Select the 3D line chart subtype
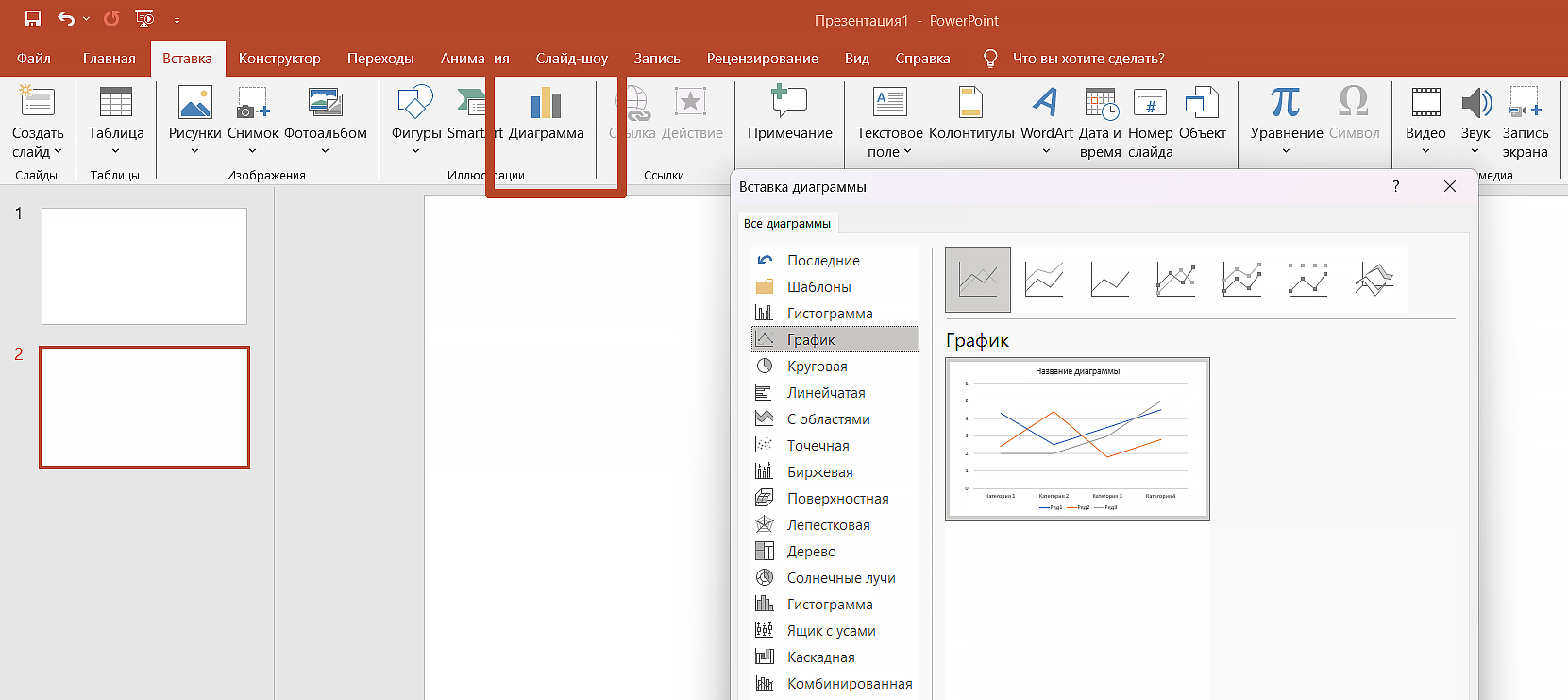1568x700 pixels. point(1374,280)
